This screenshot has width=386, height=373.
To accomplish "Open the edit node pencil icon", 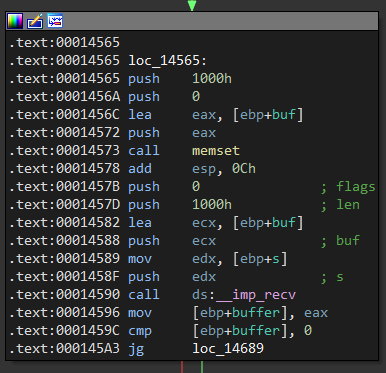I will pos(35,21).
